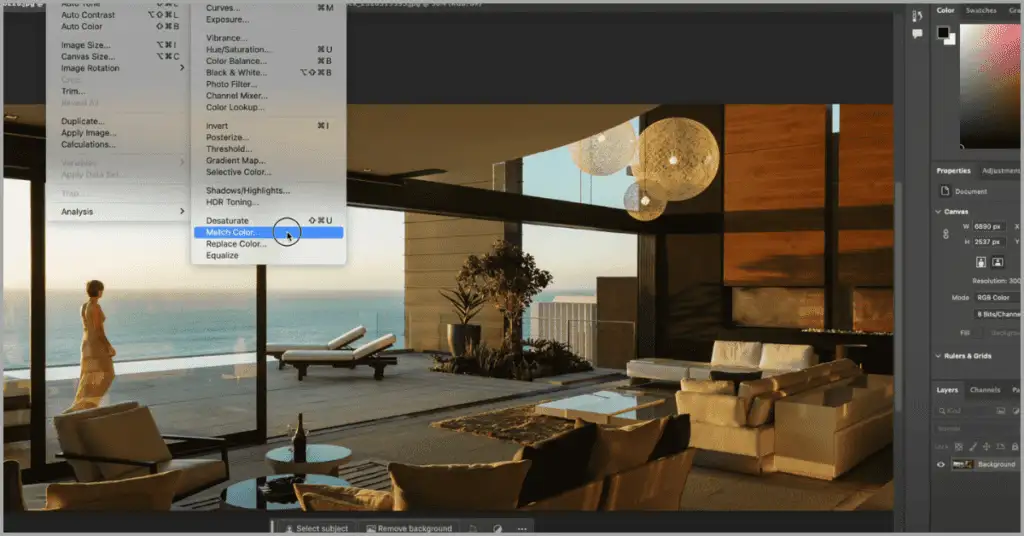Open the 8 Bits/Channel dropdown
Viewport: 1024px width, 536px height.
point(999,314)
